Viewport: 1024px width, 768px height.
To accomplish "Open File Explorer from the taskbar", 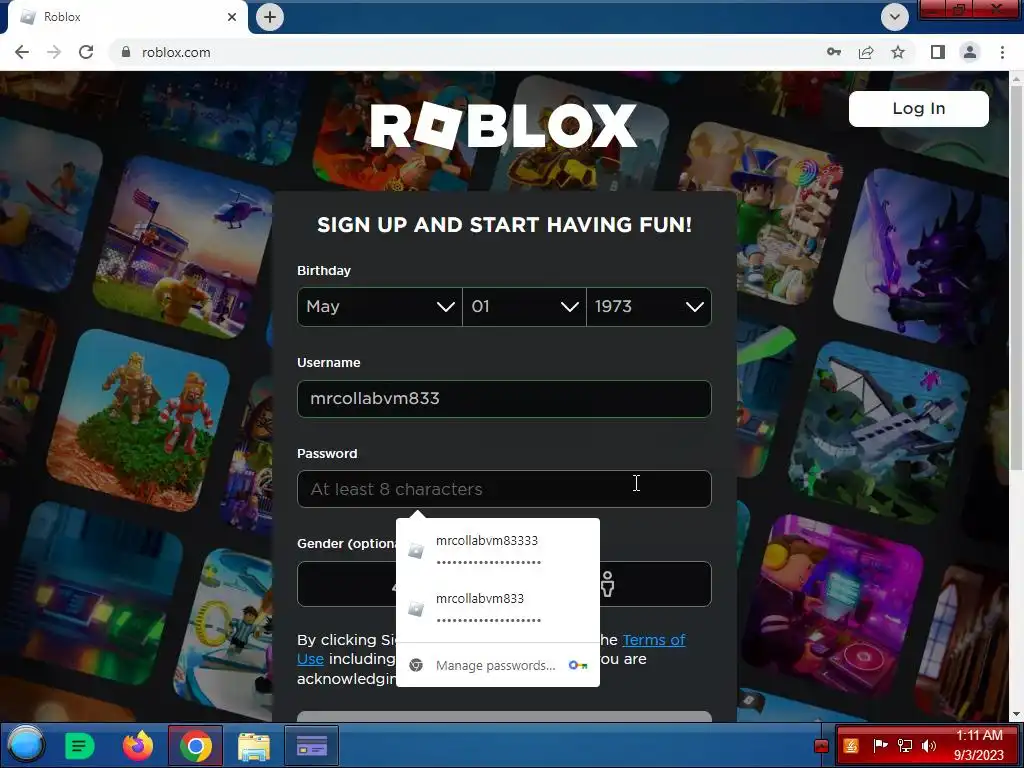I will tap(253, 745).
